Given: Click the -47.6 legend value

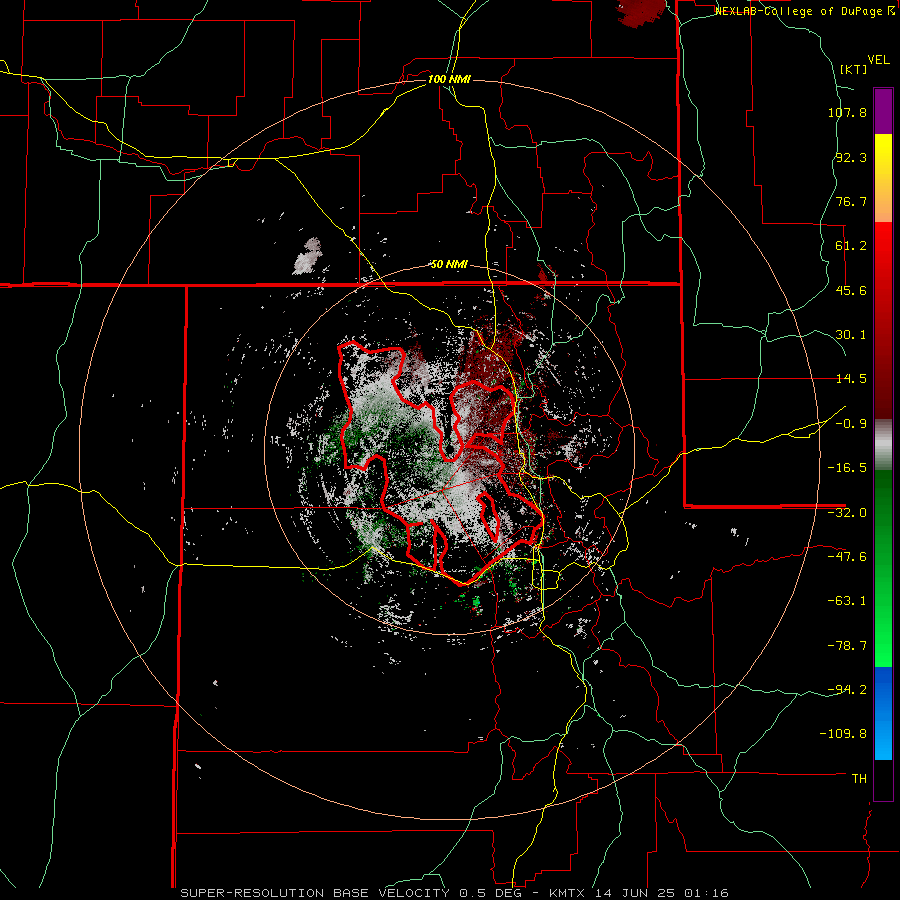Looking at the screenshot, I should (x=847, y=557).
